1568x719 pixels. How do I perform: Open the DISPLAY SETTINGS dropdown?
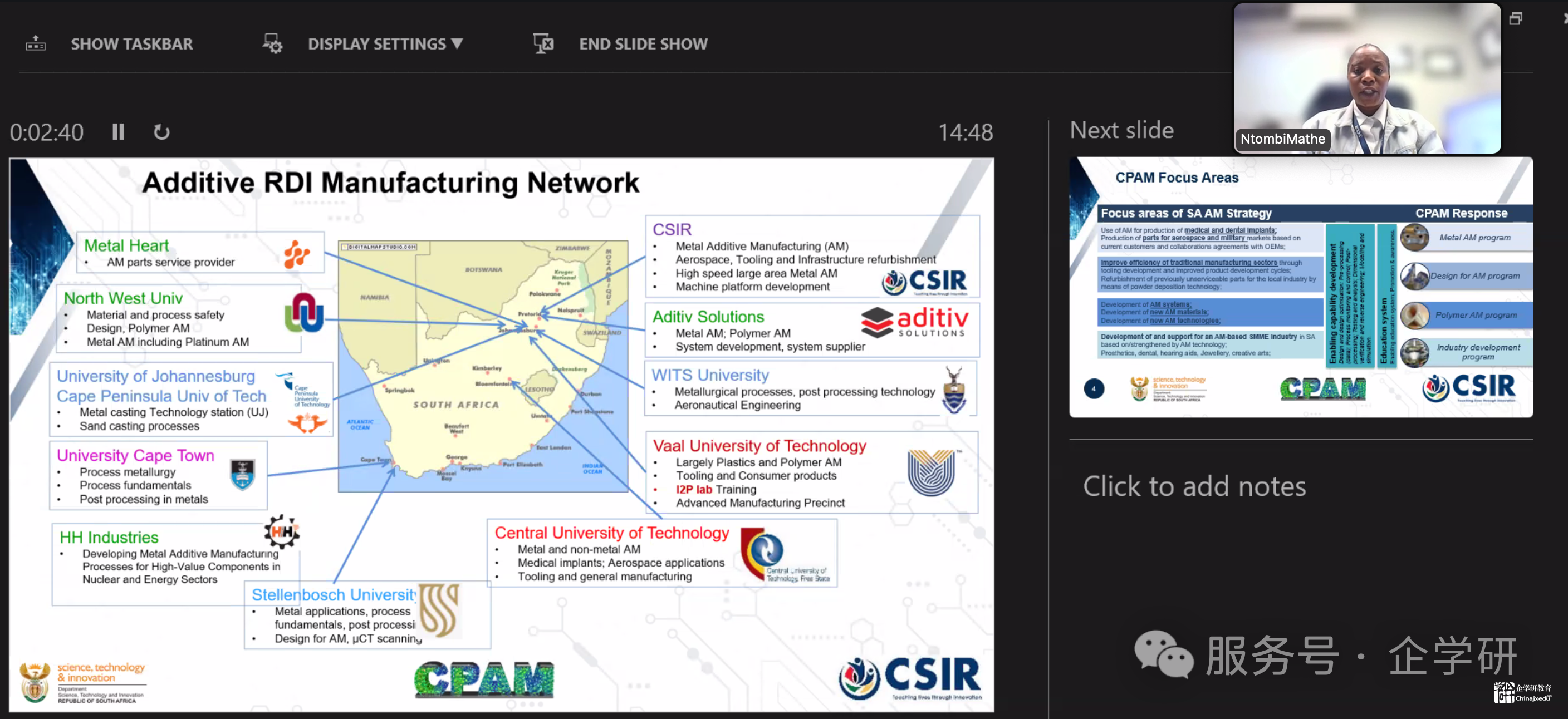tap(385, 44)
